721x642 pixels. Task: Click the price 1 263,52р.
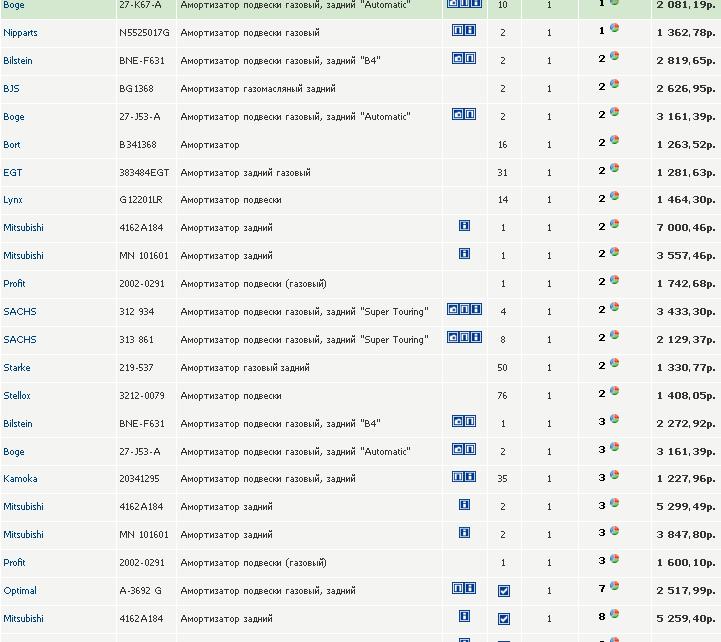point(686,144)
